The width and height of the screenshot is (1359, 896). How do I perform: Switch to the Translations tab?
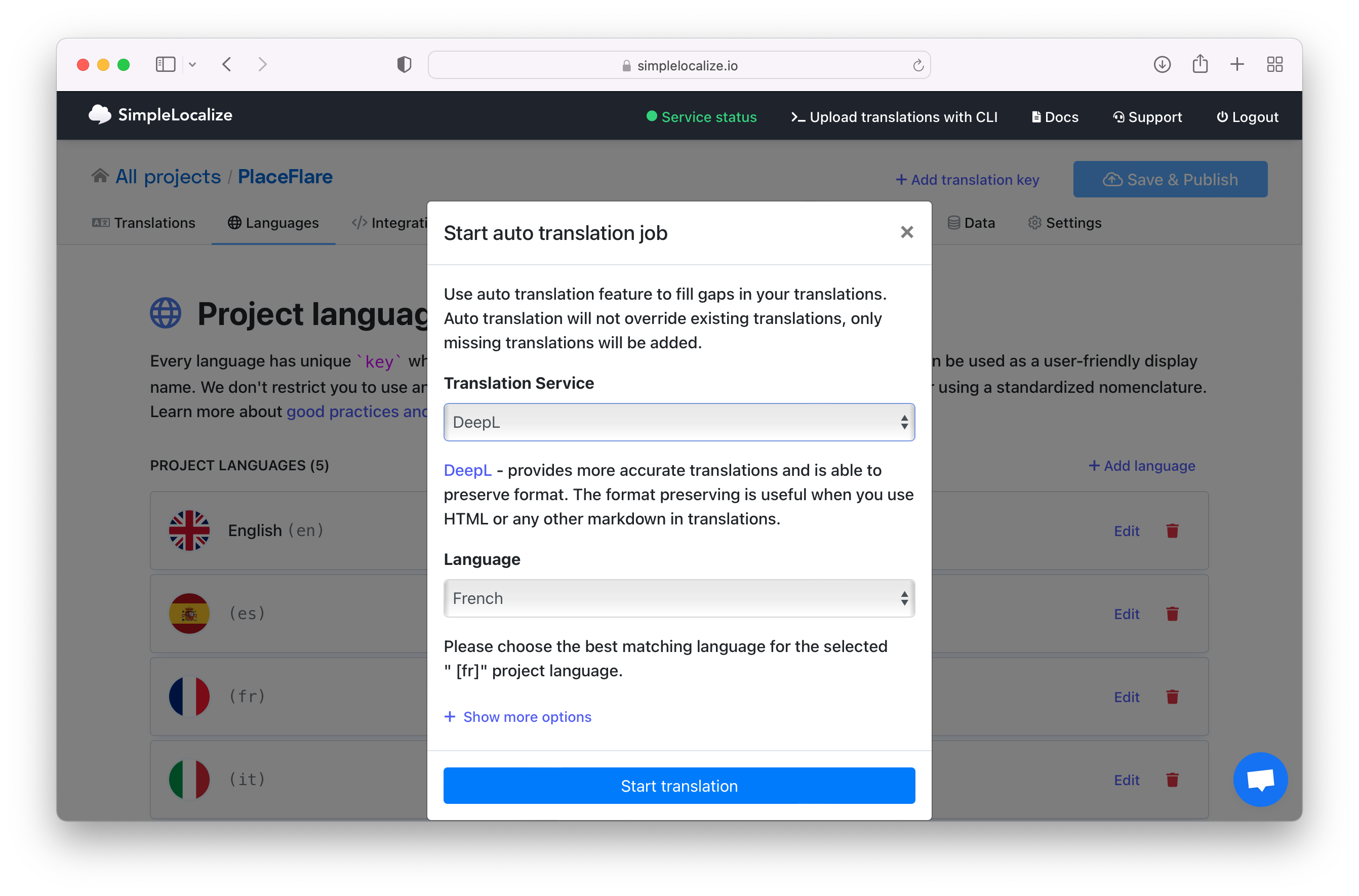[155, 223]
